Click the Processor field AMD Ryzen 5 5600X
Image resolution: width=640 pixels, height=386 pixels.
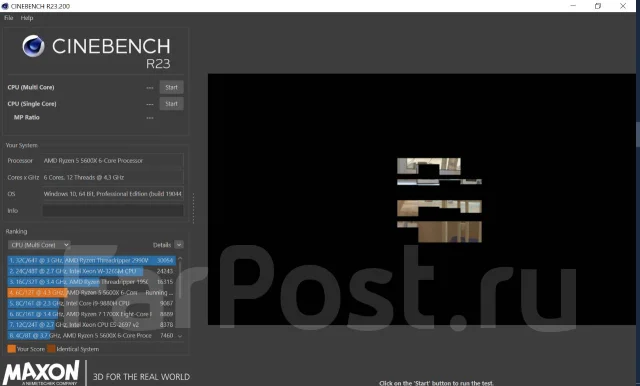coord(113,161)
